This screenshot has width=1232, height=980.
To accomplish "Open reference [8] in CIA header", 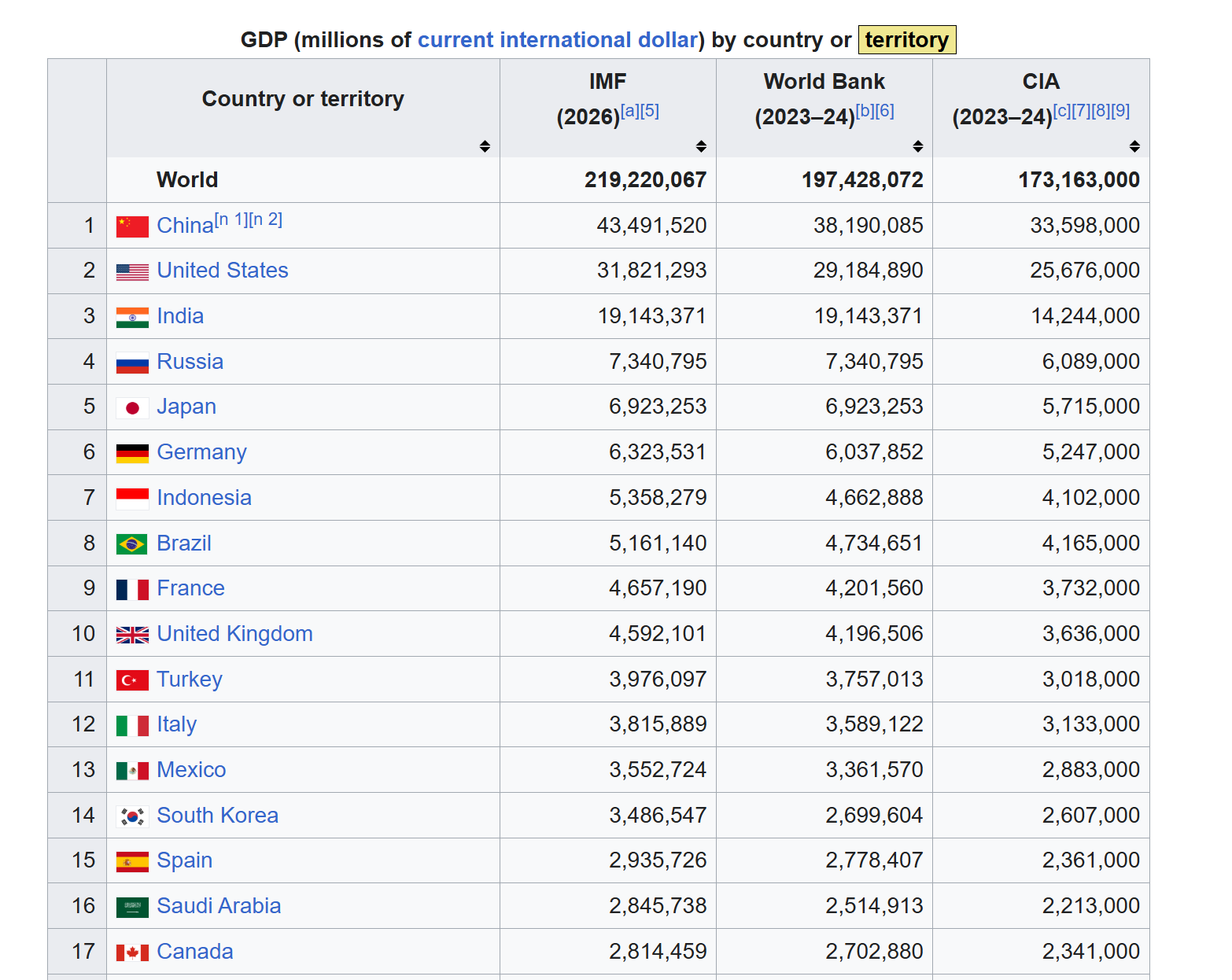I will (x=1101, y=111).
